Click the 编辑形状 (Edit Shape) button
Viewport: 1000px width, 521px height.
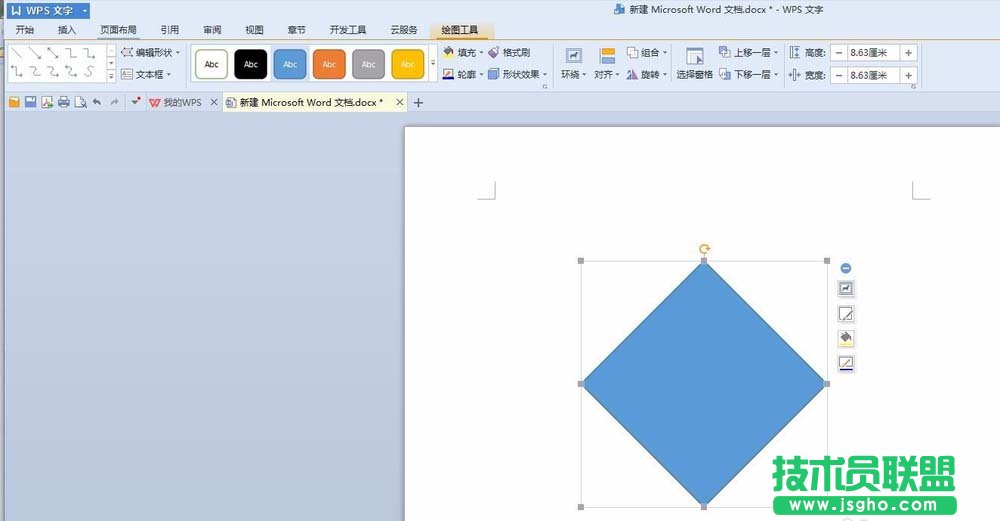coord(151,52)
